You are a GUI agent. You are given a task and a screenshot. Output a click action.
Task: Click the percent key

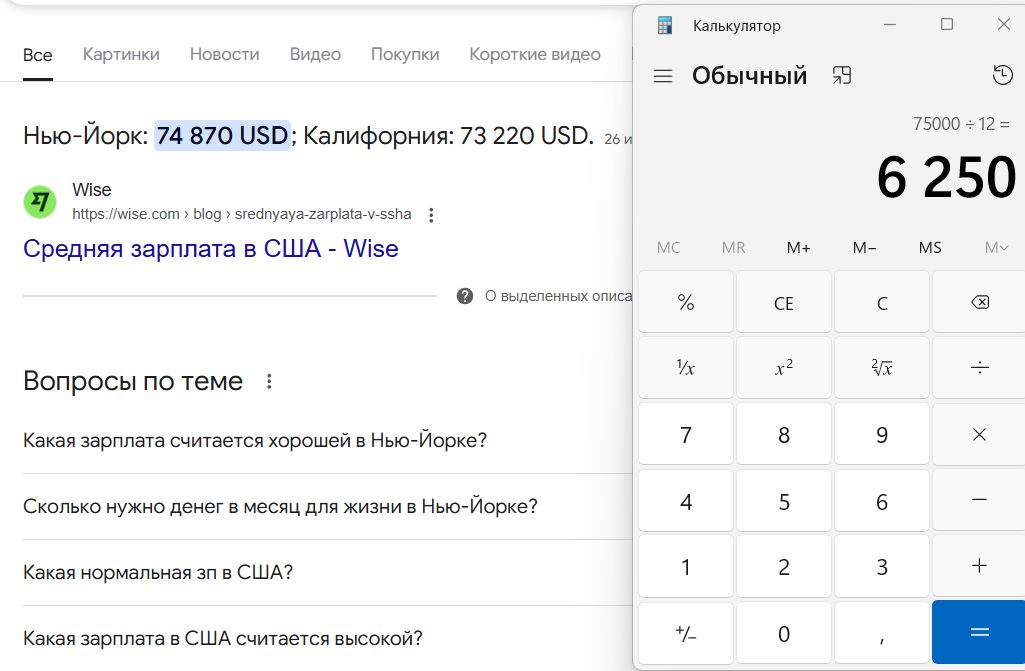(686, 302)
